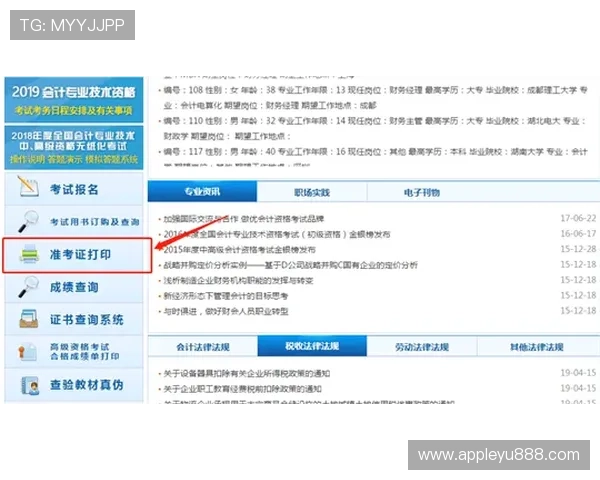
Task: Open the notepad icon beside 考试报名
Action: (x=29, y=186)
